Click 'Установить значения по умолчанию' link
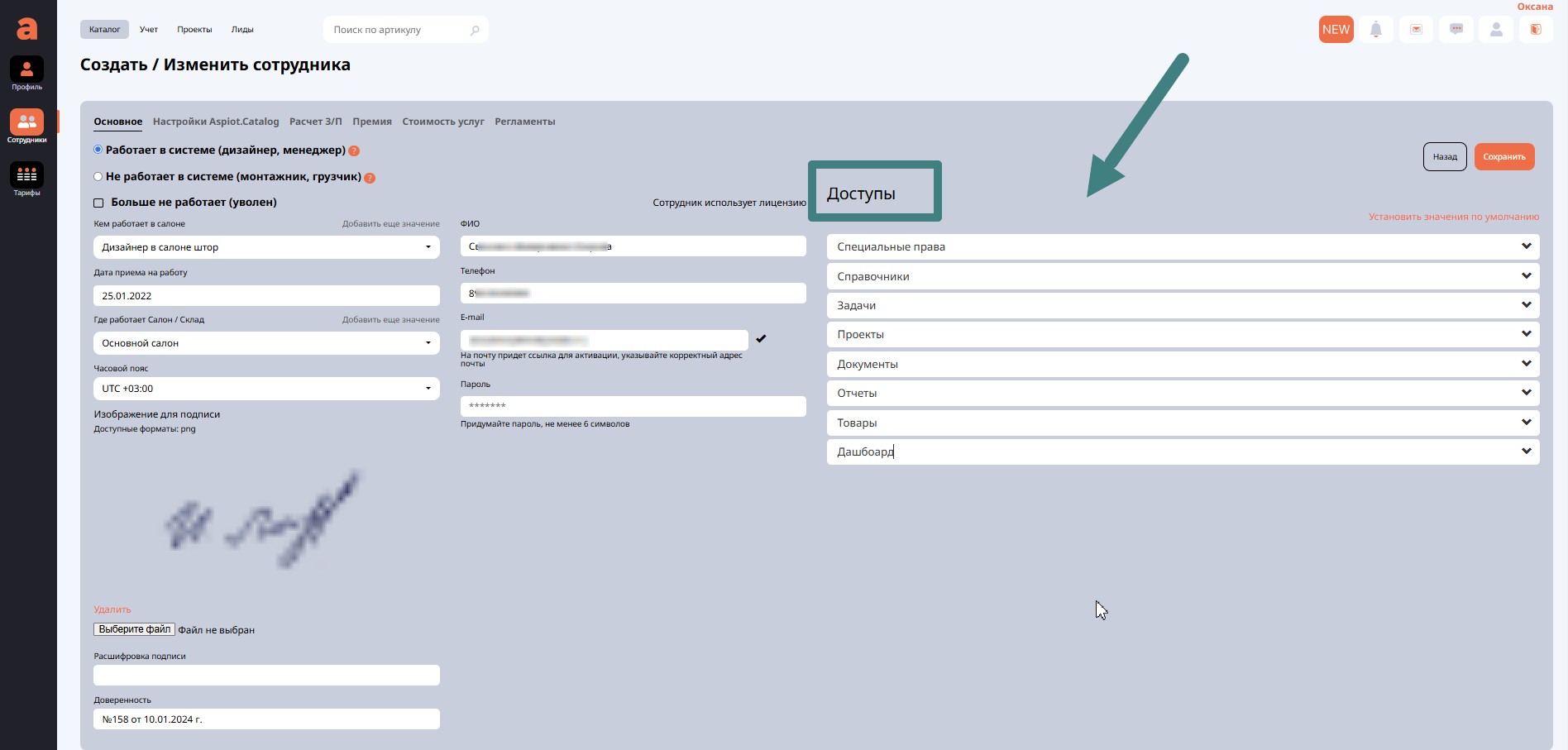This screenshot has width=1568, height=750. (x=1453, y=217)
